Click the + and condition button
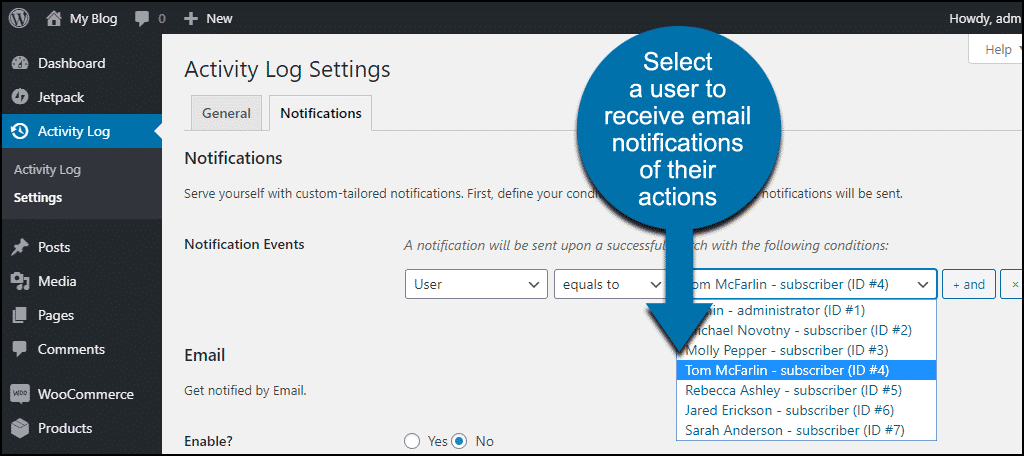This screenshot has height=456, width=1024. click(968, 284)
